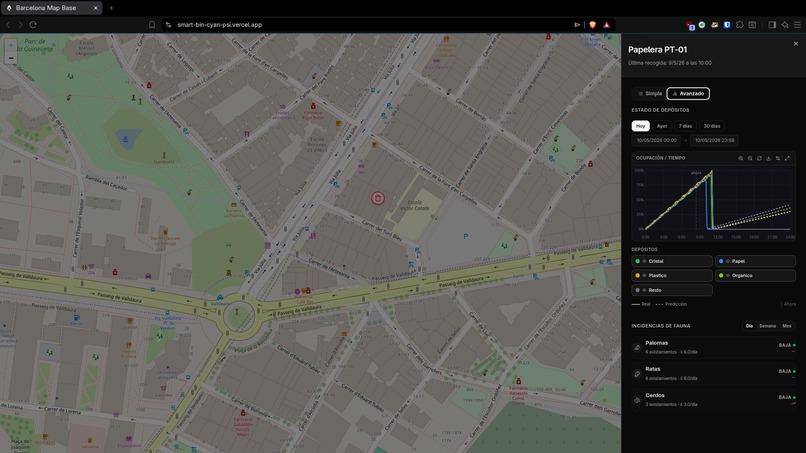Close the Papelera PT-01 side panel
The width and height of the screenshot is (806, 453).
796,44
